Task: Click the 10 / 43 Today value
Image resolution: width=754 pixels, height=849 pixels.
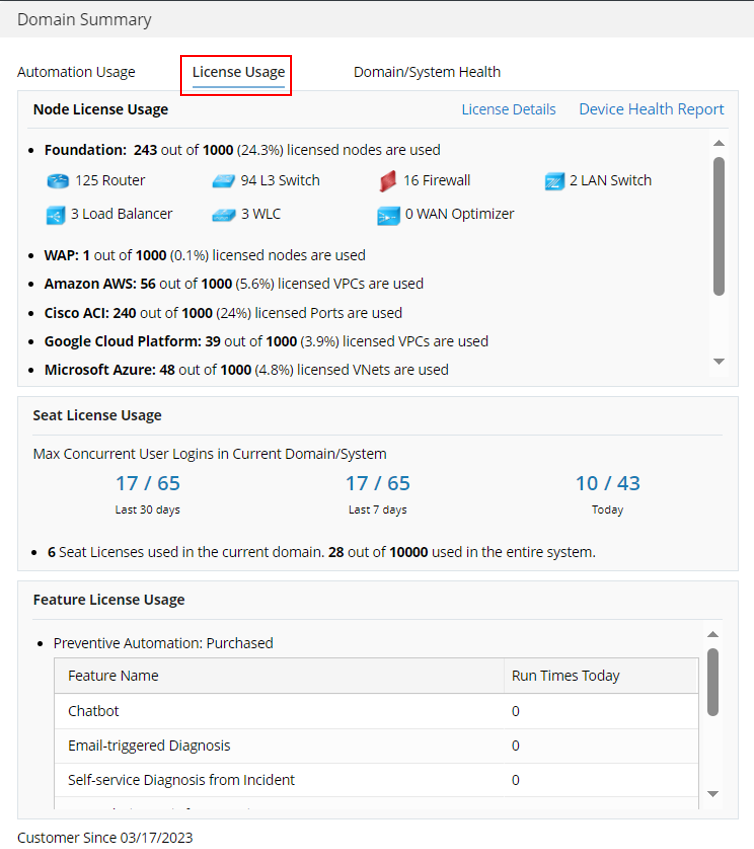Action: coord(607,484)
